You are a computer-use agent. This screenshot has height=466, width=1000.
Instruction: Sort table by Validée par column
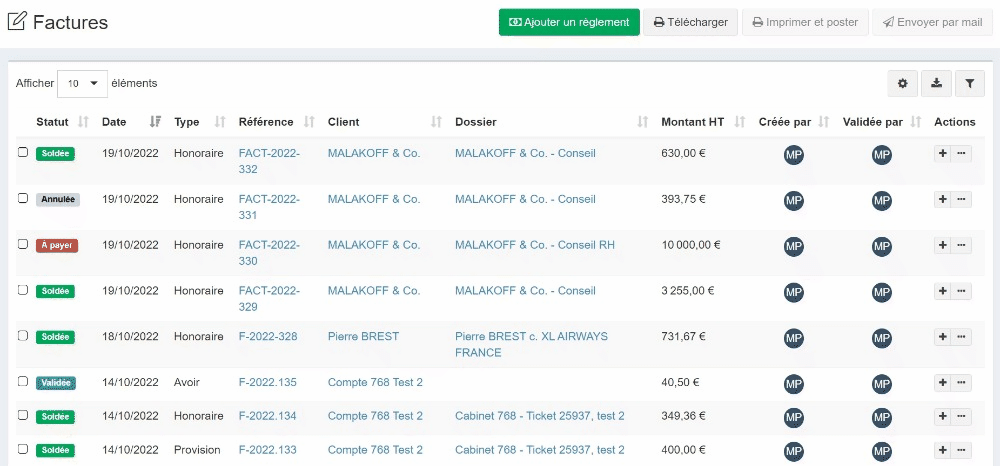click(881, 122)
